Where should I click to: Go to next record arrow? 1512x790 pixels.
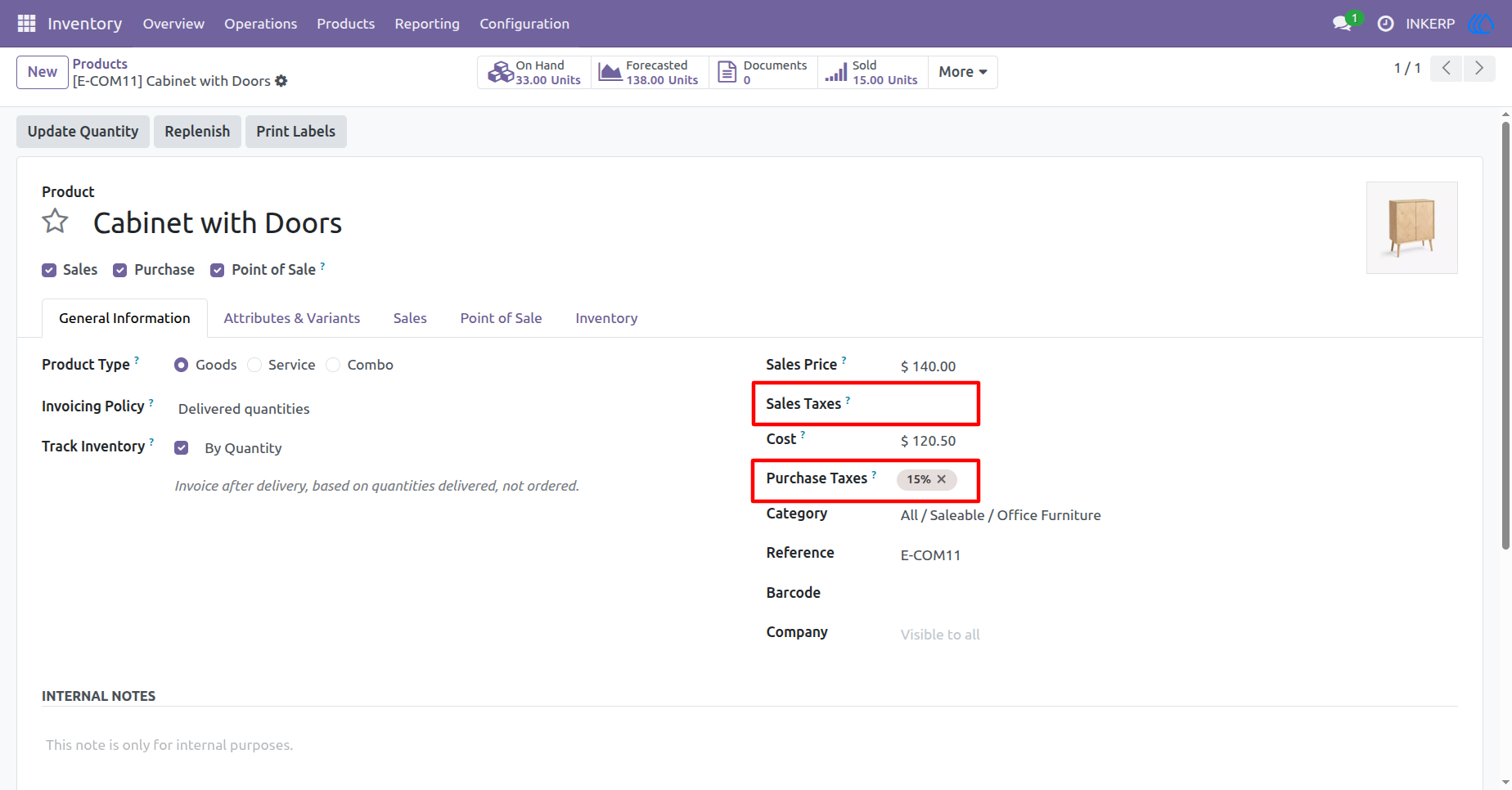(1479, 68)
